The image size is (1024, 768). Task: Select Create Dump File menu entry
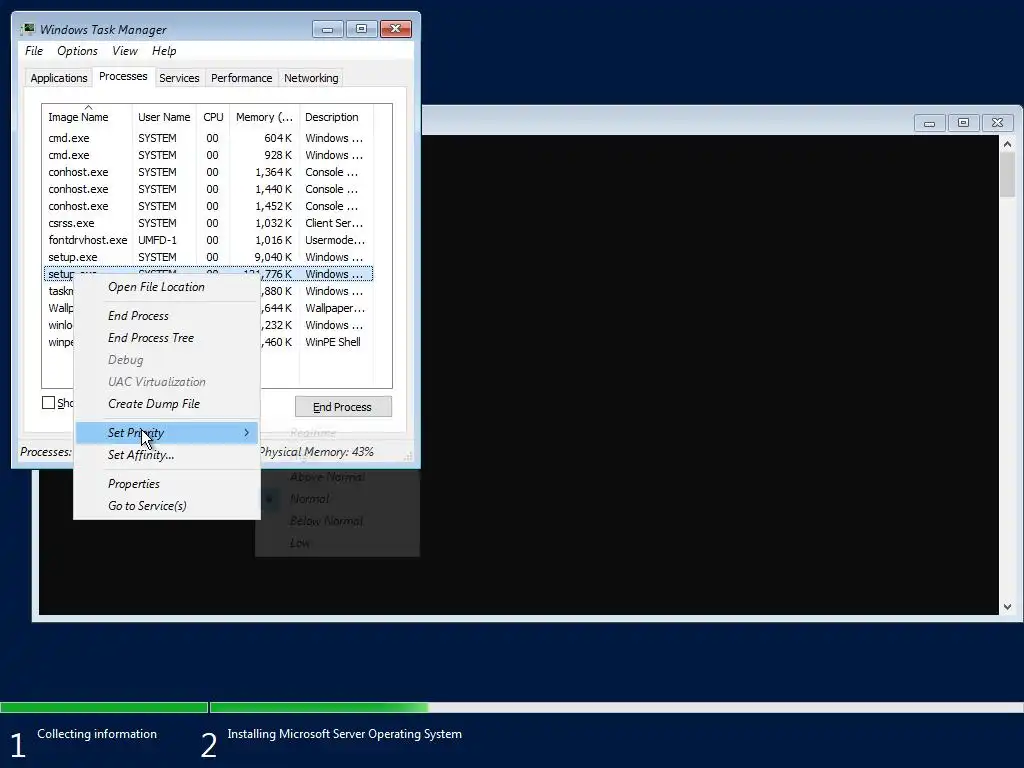pos(167,404)
